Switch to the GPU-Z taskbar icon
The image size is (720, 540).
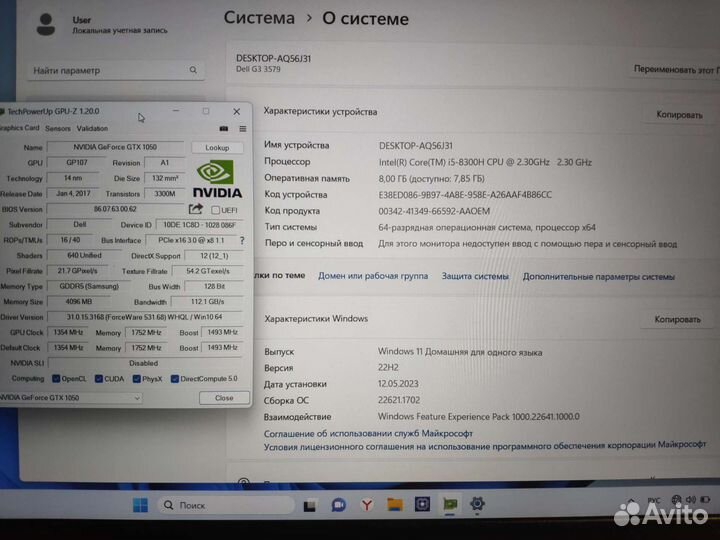(450, 504)
